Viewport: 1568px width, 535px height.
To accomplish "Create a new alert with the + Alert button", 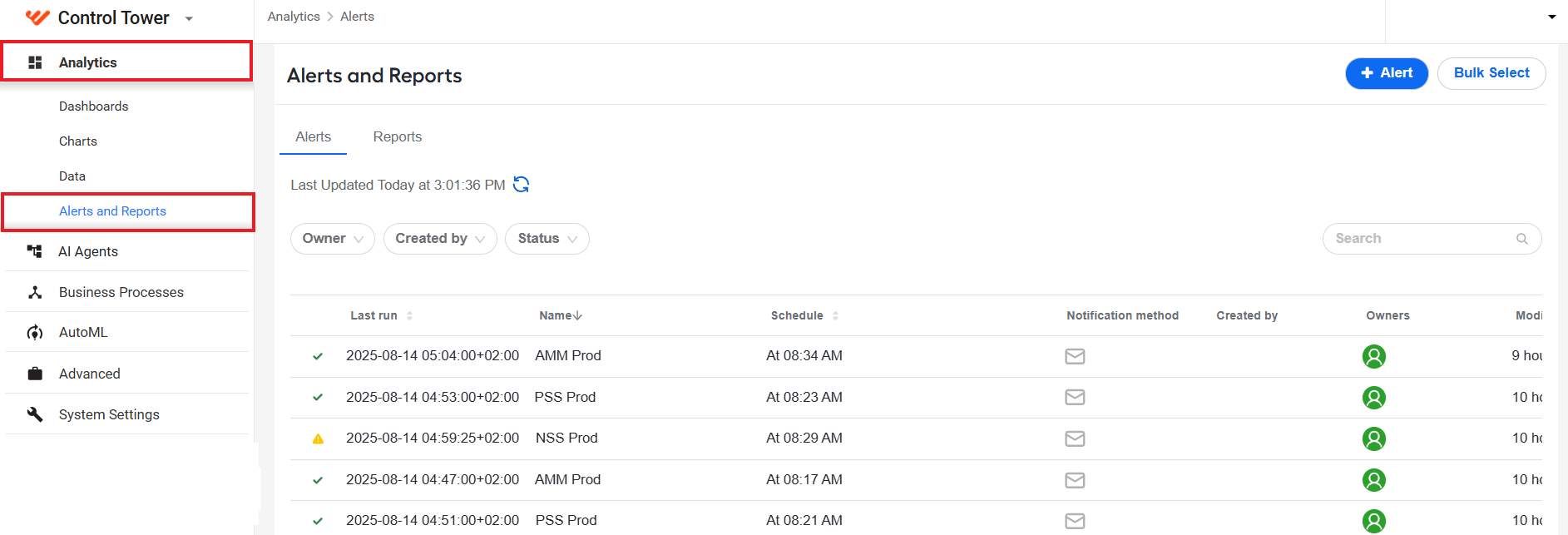I will [x=1387, y=73].
